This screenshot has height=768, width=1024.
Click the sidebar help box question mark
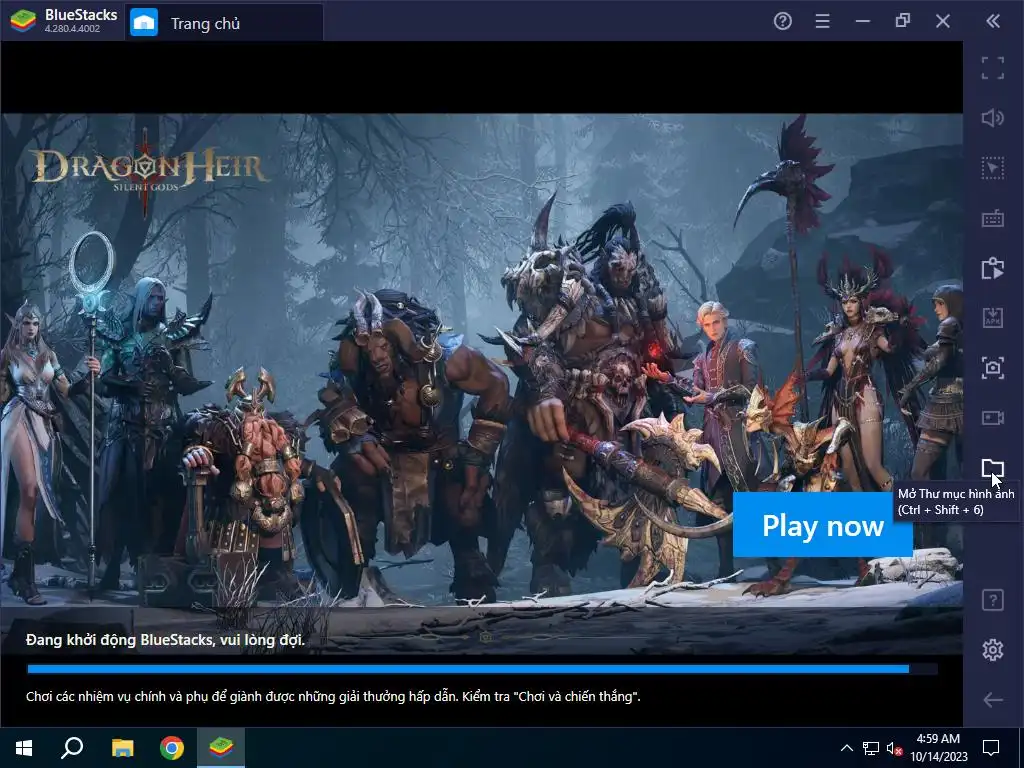pos(993,600)
